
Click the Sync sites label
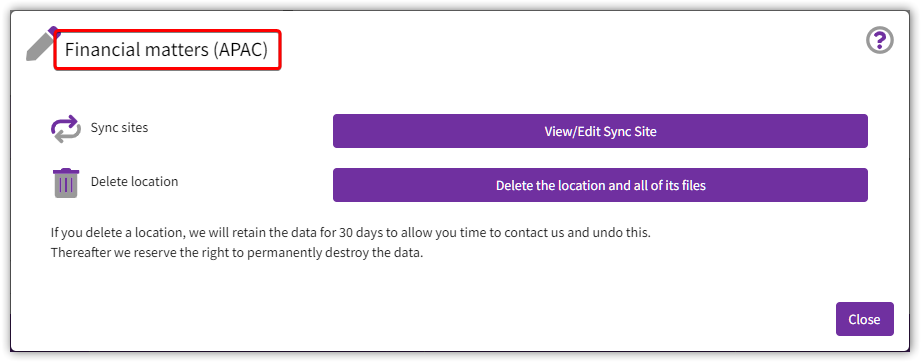click(119, 128)
